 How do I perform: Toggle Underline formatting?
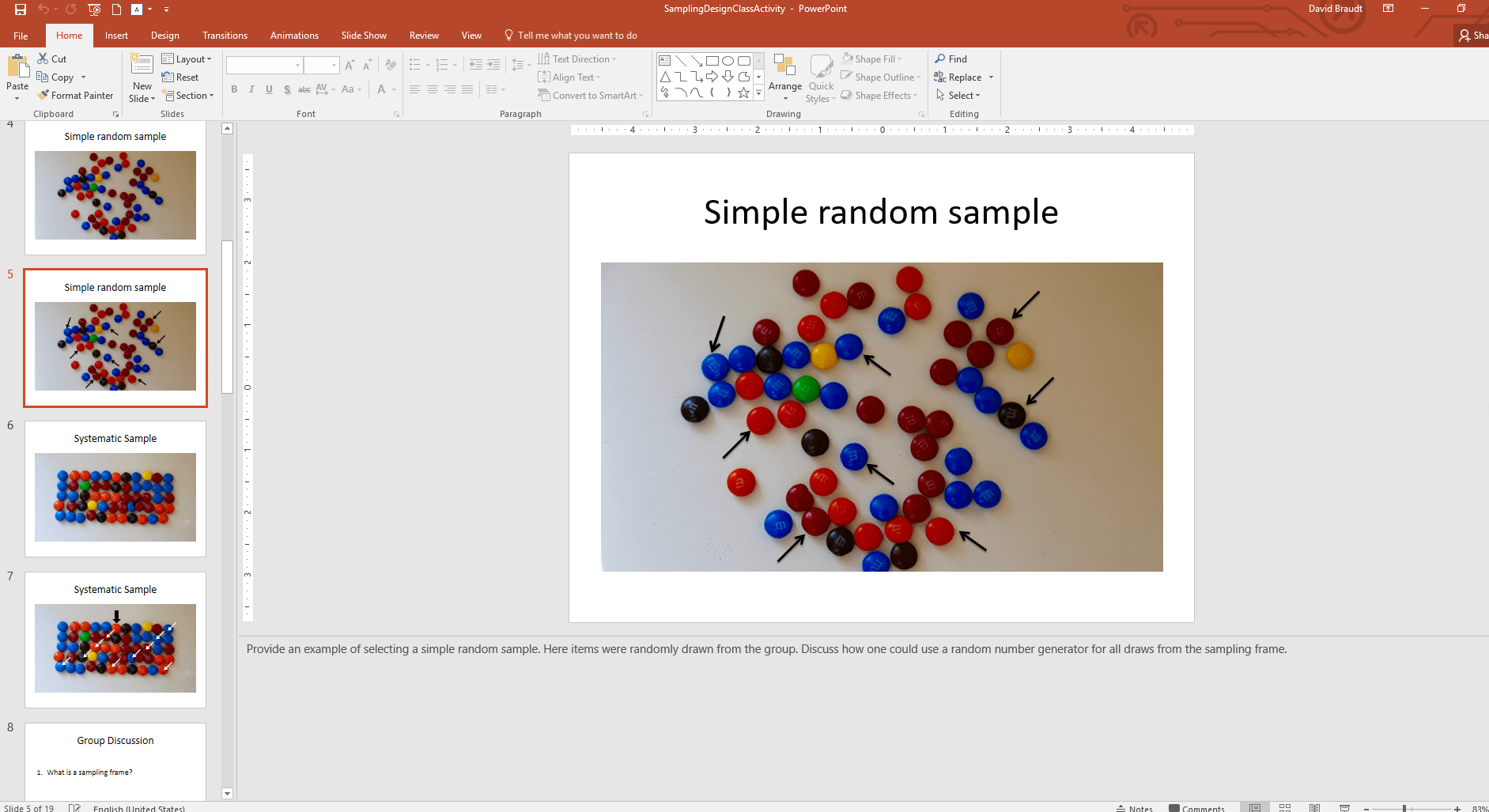[269, 89]
